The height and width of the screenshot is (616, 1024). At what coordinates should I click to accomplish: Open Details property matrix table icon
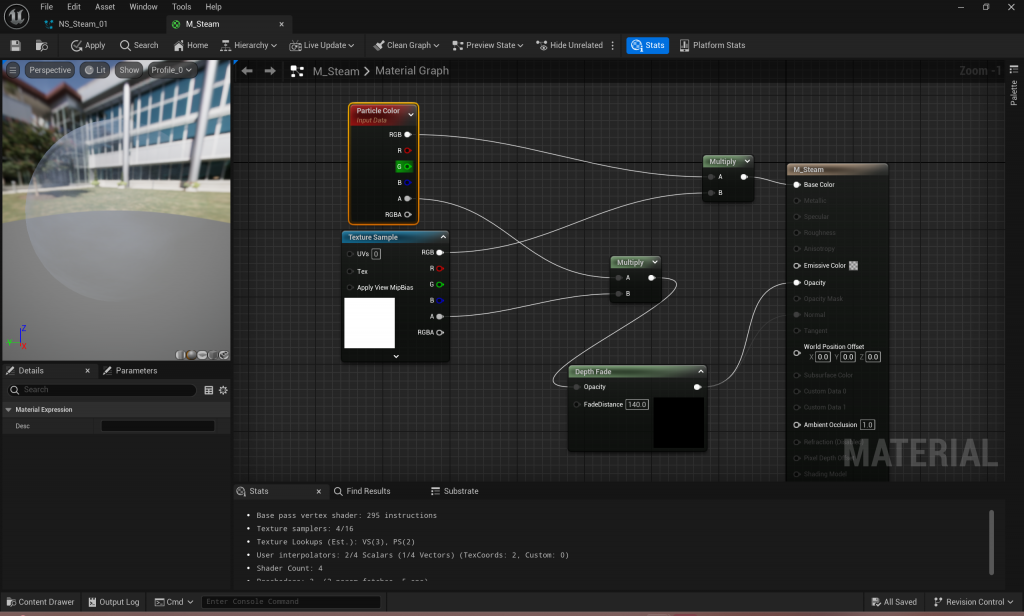[x=208, y=390]
